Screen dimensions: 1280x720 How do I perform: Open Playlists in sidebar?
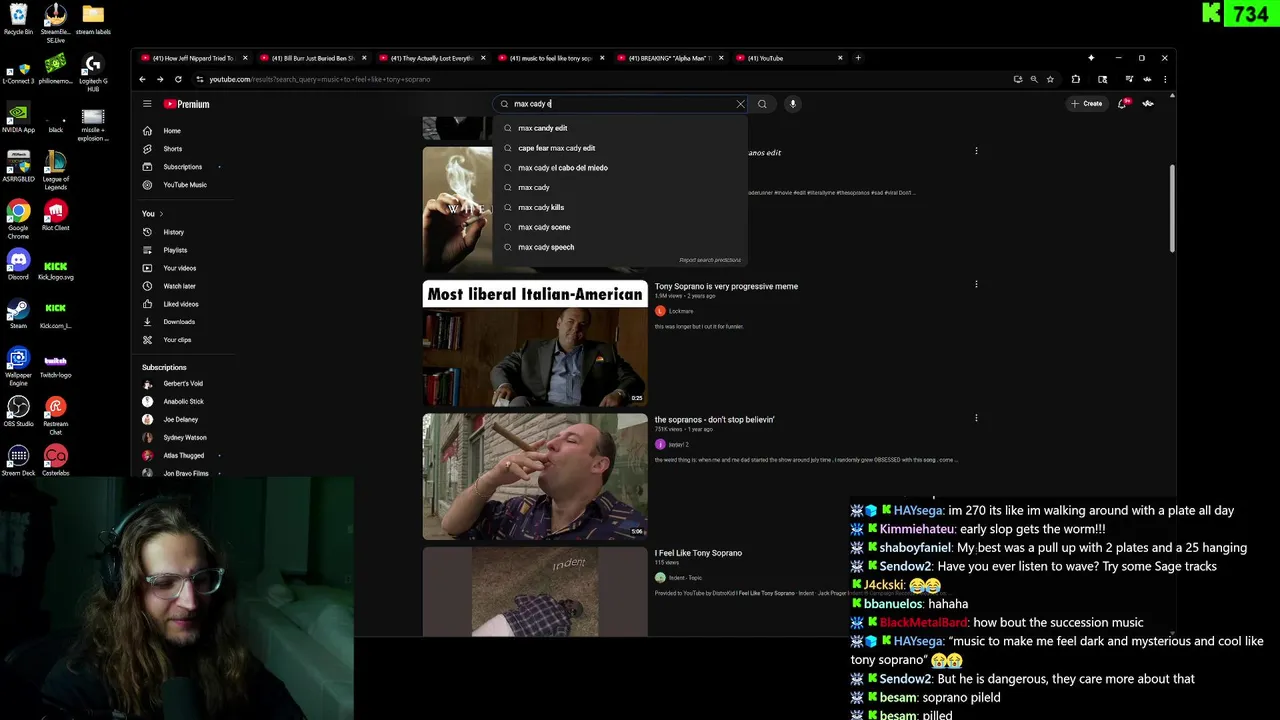175,250
